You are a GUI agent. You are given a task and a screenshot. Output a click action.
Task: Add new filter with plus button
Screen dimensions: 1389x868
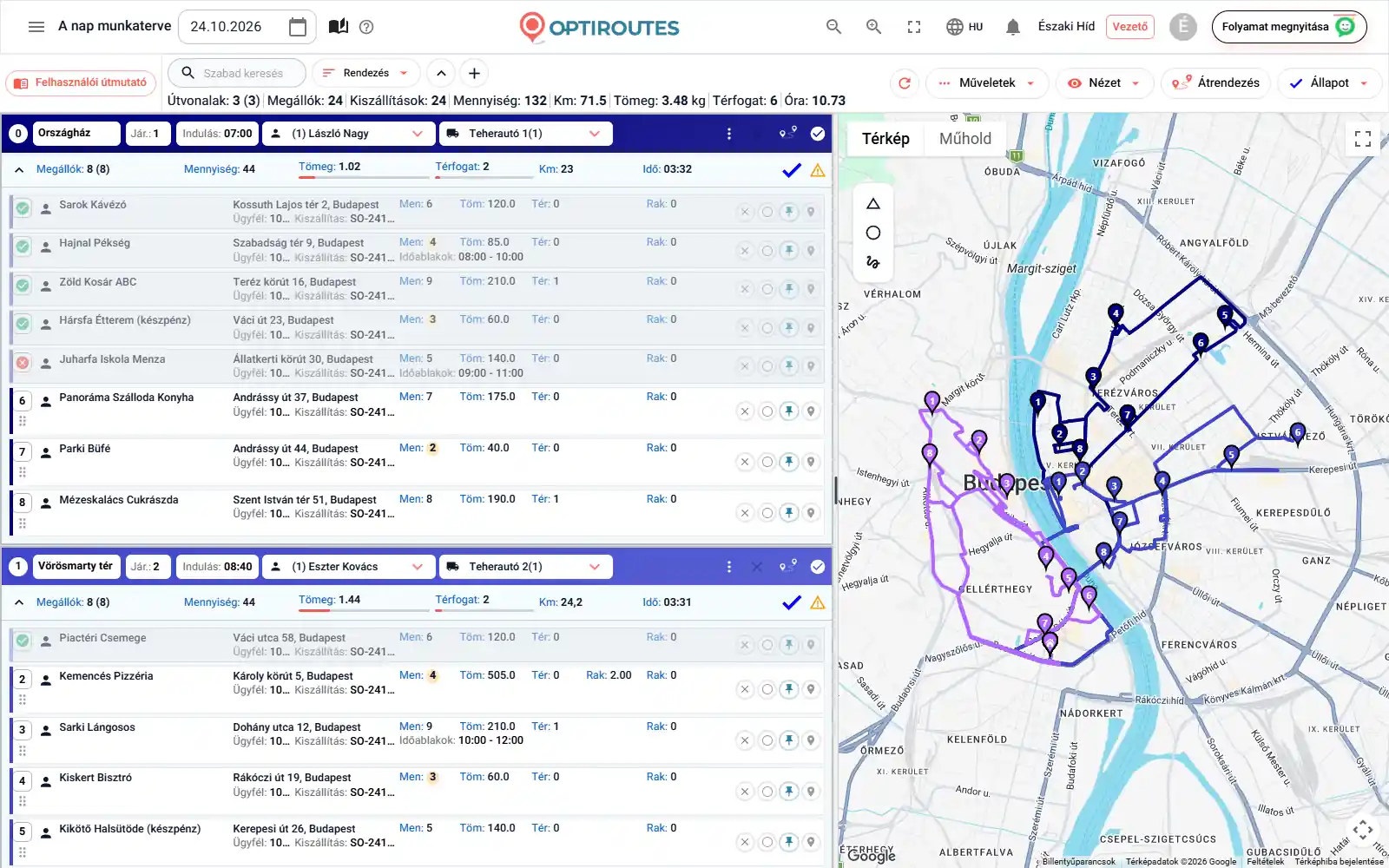(474, 73)
